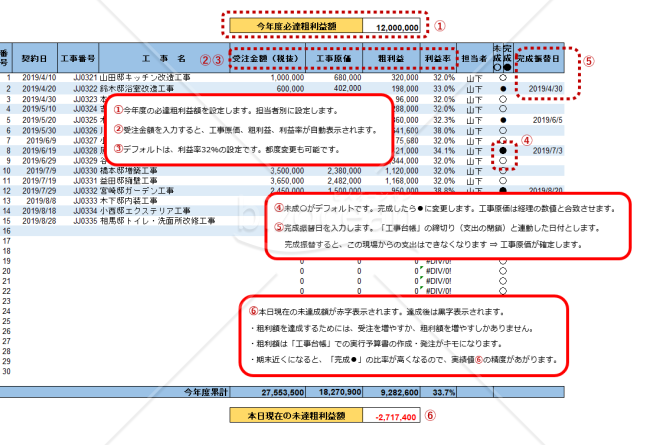Click the 工 事 名 column header
Viewport: 650px width, 445px height.
pyautogui.click(x=164, y=58)
